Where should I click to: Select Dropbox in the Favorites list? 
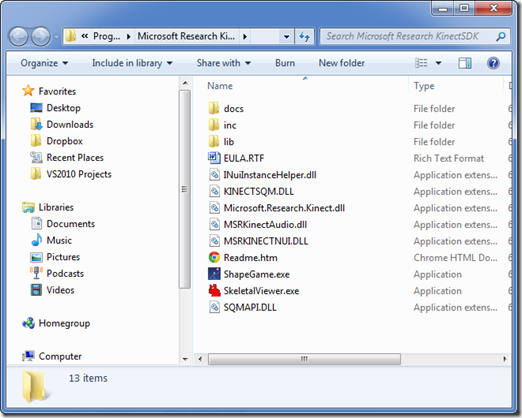tap(56, 141)
